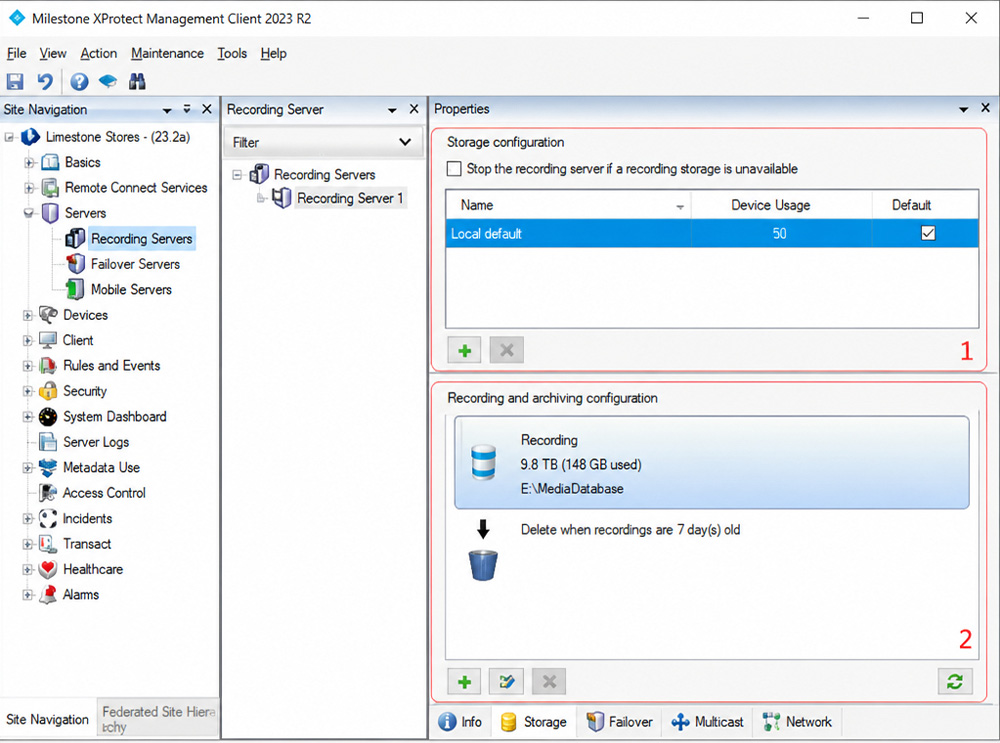The height and width of the screenshot is (743, 1000).
Task: Click the Save icon in the toolbar
Action: 15,82
